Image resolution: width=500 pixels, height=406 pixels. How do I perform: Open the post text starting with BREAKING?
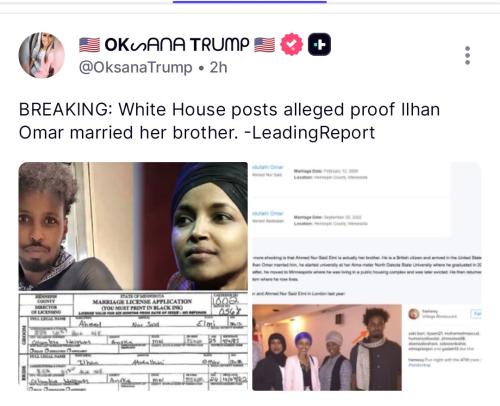point(229,121)
